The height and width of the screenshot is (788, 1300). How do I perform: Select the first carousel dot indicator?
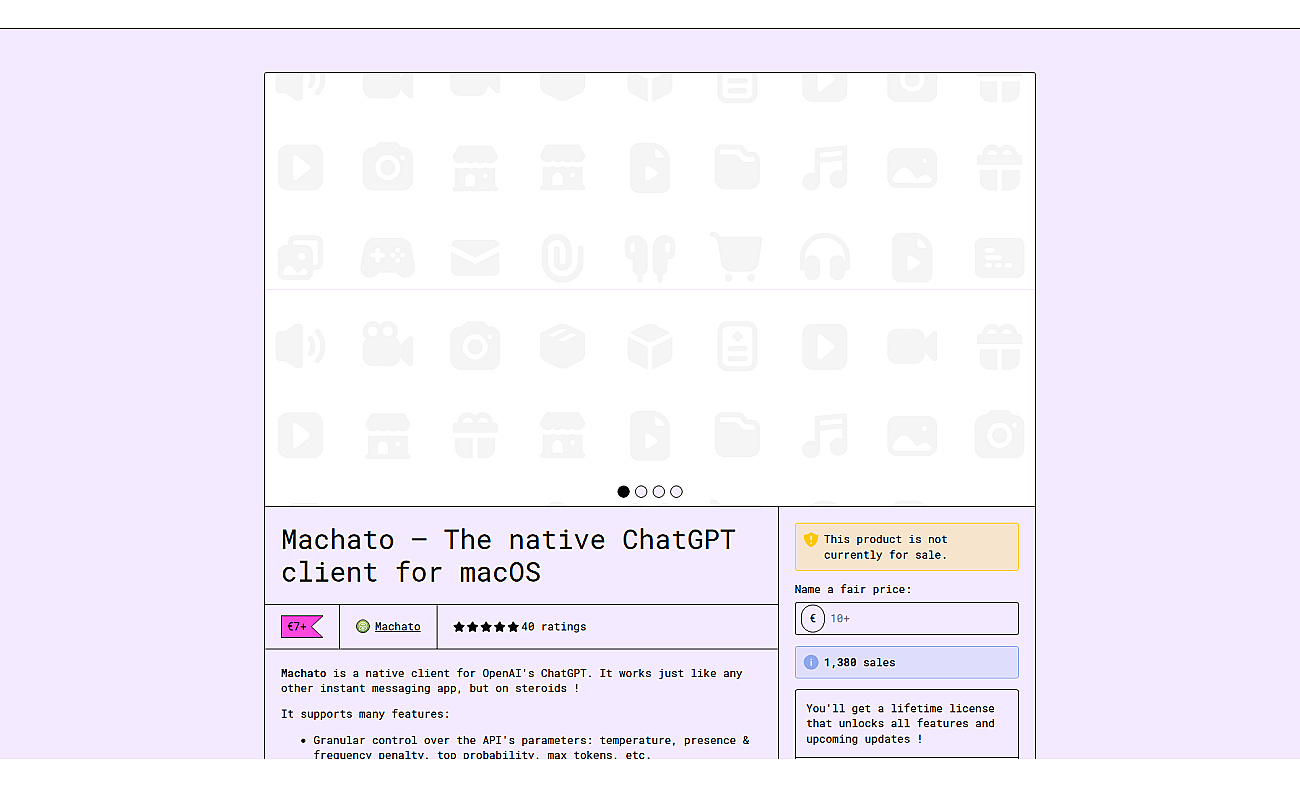(624, 491)
